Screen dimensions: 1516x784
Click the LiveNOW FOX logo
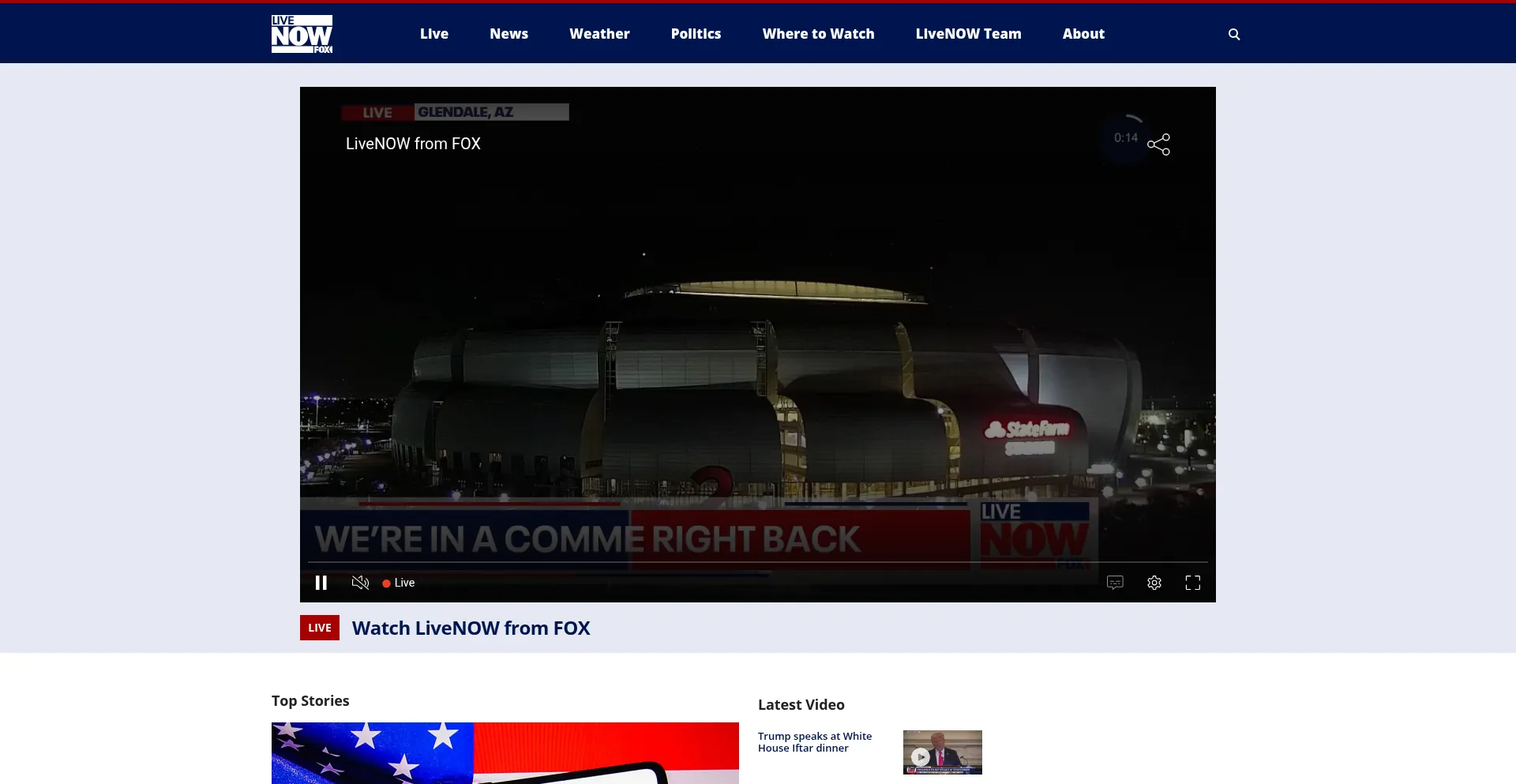302,34
